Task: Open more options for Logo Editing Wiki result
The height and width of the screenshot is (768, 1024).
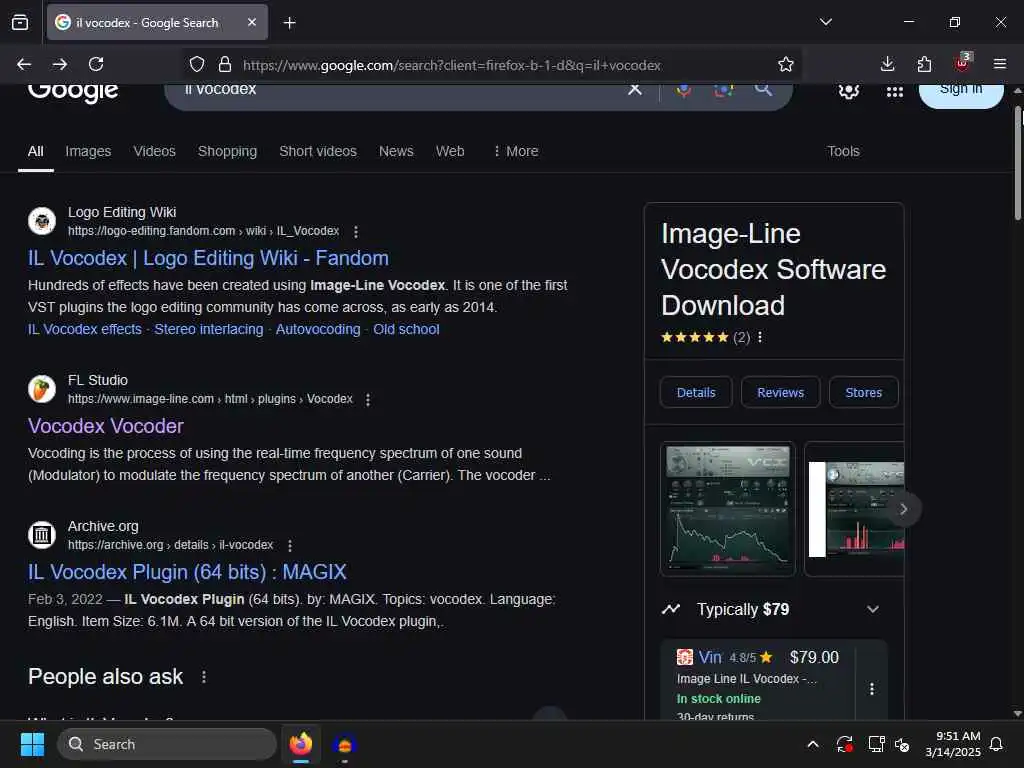Action: tap(356, 231)
